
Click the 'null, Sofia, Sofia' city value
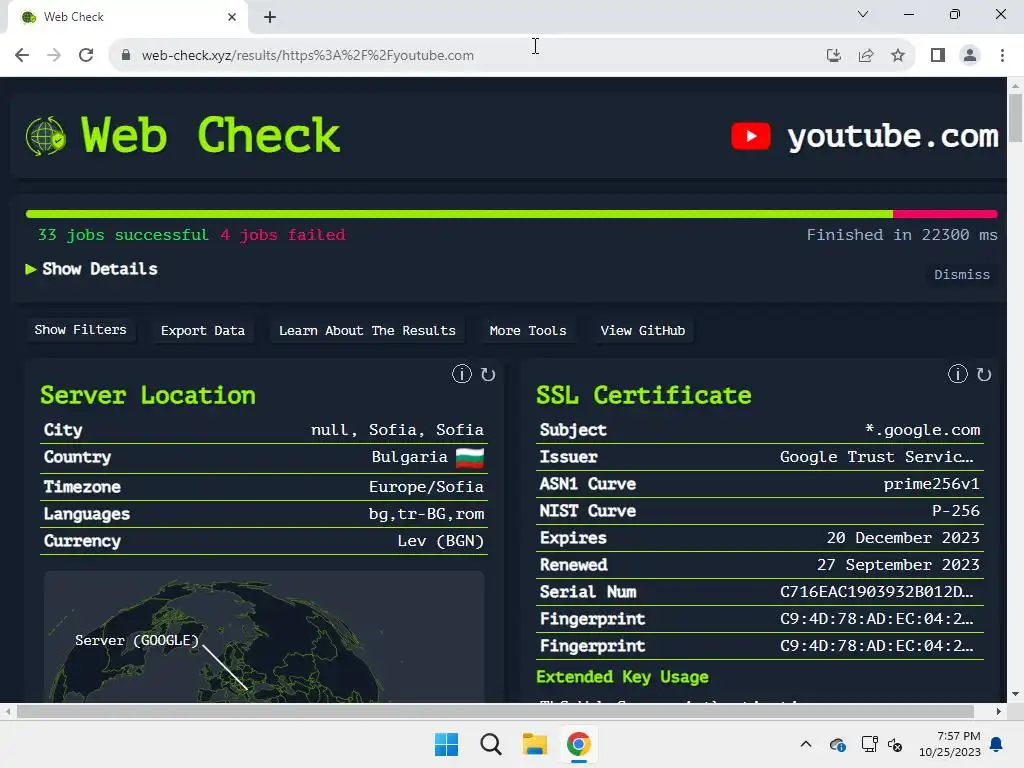click(x=397, y=430)
